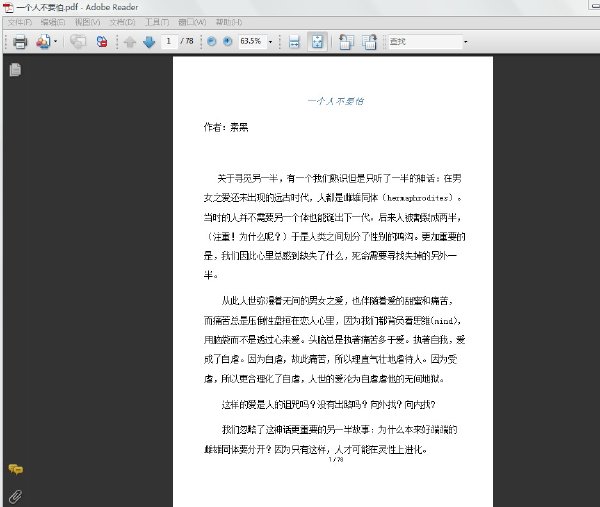Open the 工具(T) menu
Screen dimensions: 600x507
[157, 22]
